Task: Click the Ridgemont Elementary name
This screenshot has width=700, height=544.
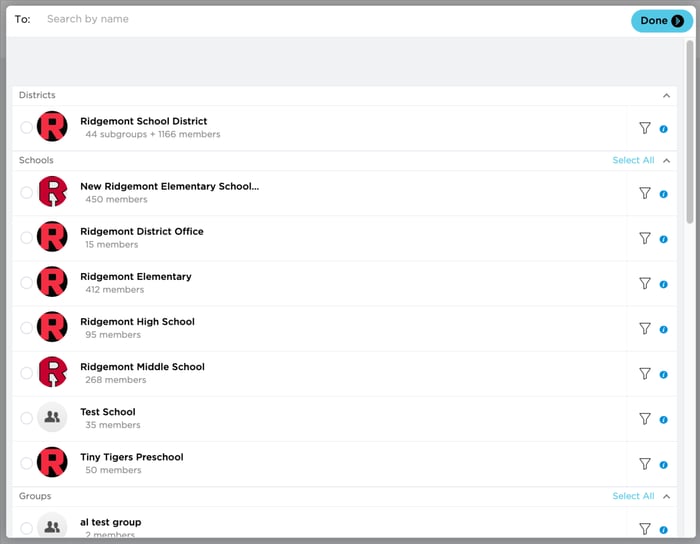Action: pyautogui.click(x=136, y=277)
